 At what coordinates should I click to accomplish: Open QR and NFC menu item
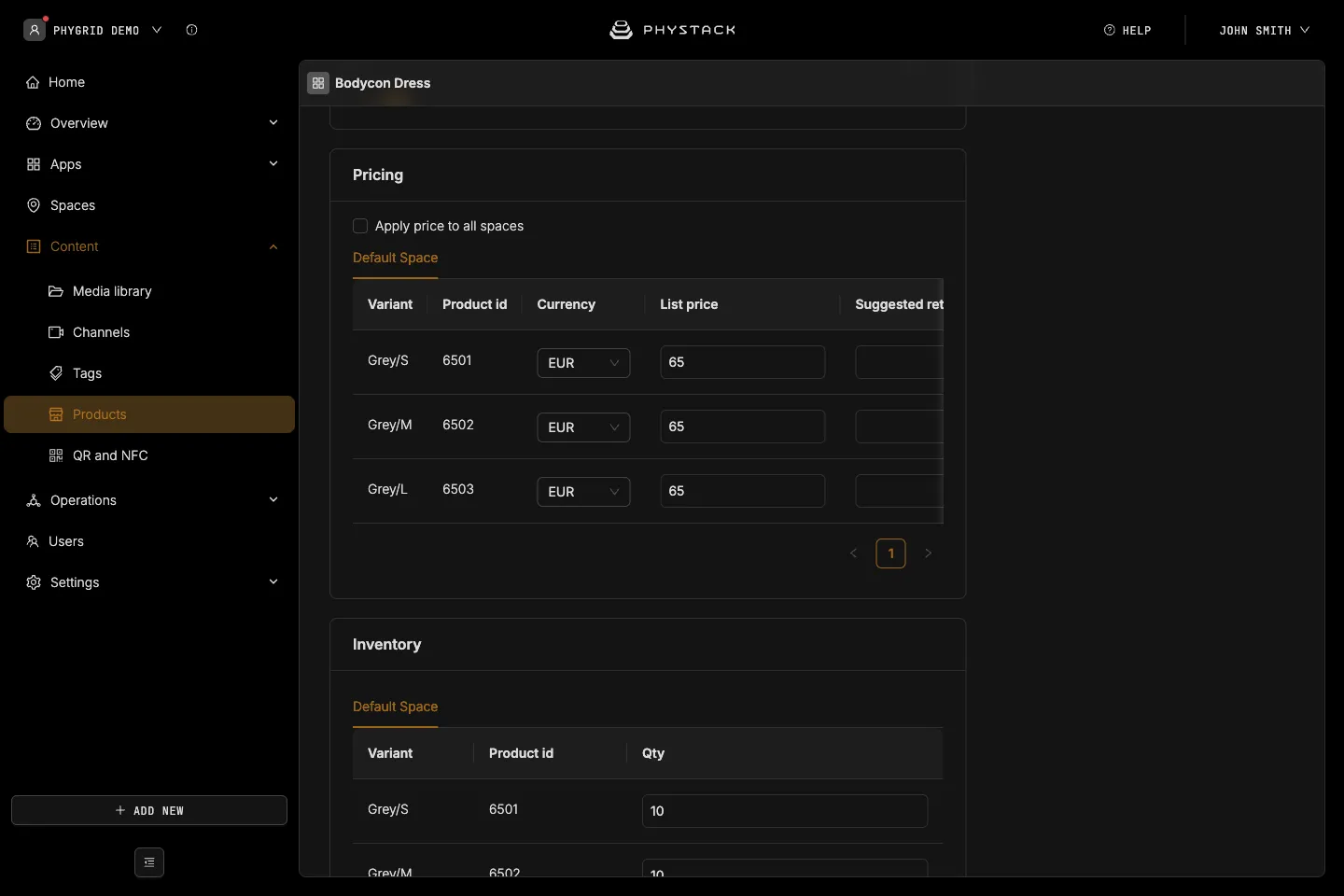pos(149,455)
